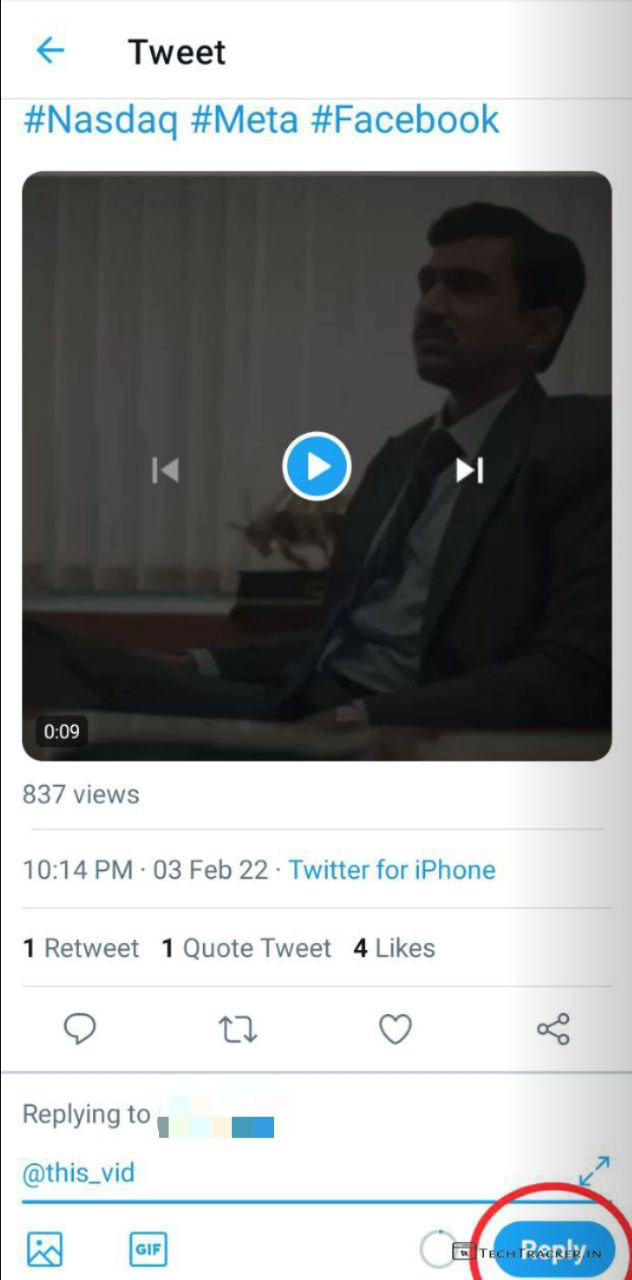Share the tweet via share icon
The width and height of the screenshot is (632, 1280).
pos(553,1029)
